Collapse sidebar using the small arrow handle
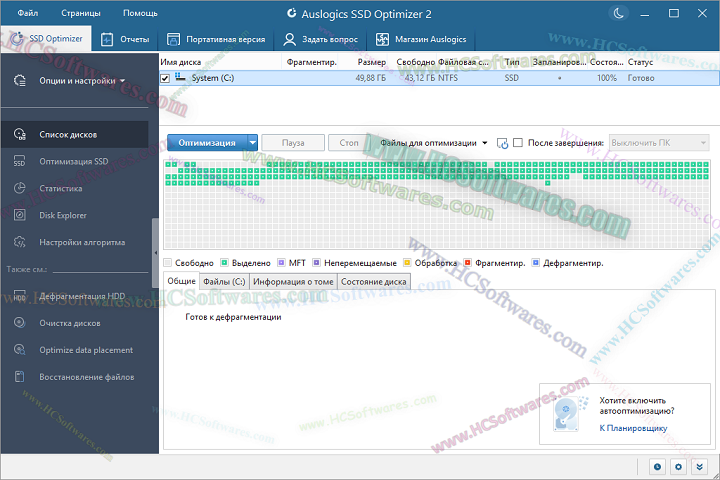This screenshot has height=480, width=720. point(156,252)
